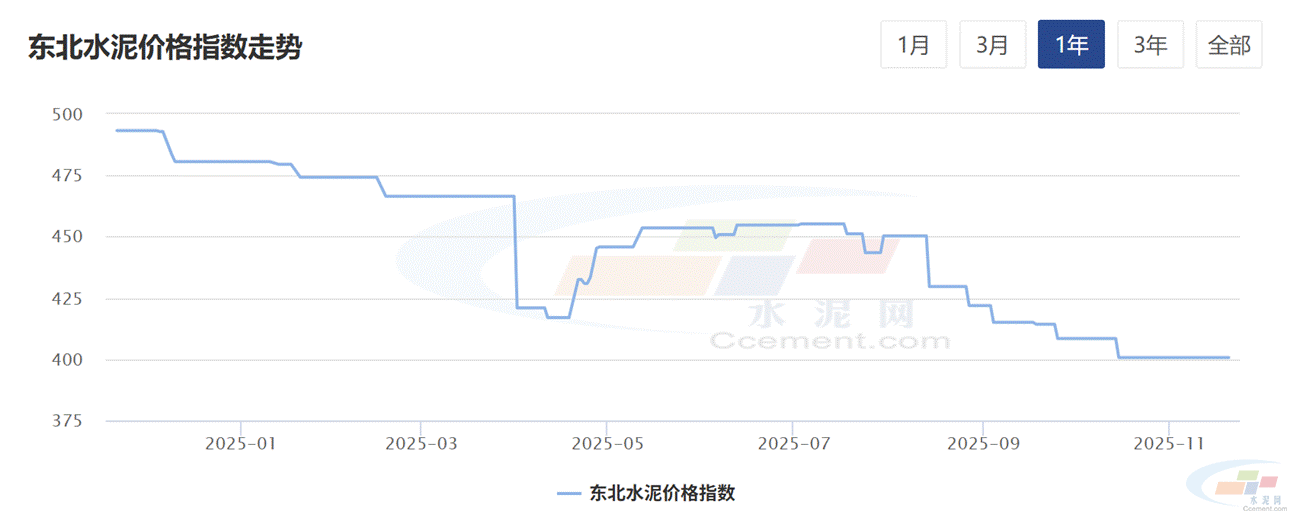Display 全部 historical data
The image size is (1297, 521).
point(1229,45)
